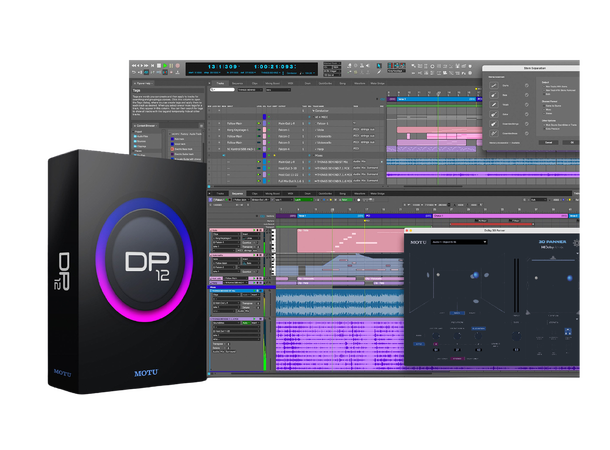Image resolution: width=610 pixels, height=450 pixels.
Task: Select the Pencil tool in the toolbar
Action: [379, 72]
